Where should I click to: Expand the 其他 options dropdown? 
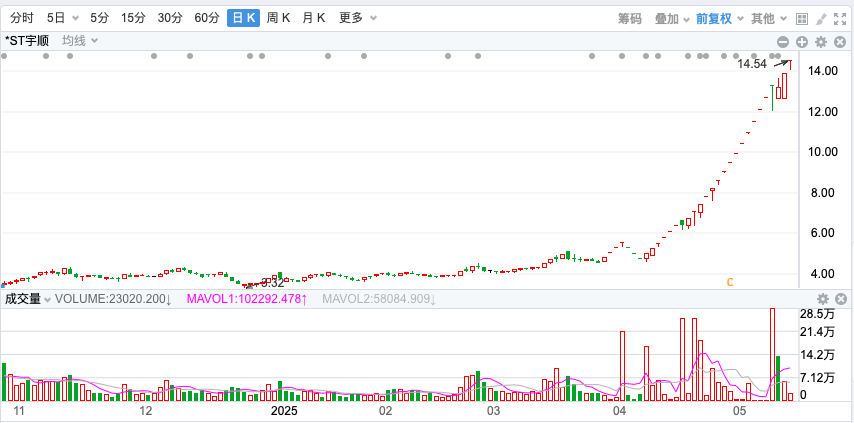768,19
